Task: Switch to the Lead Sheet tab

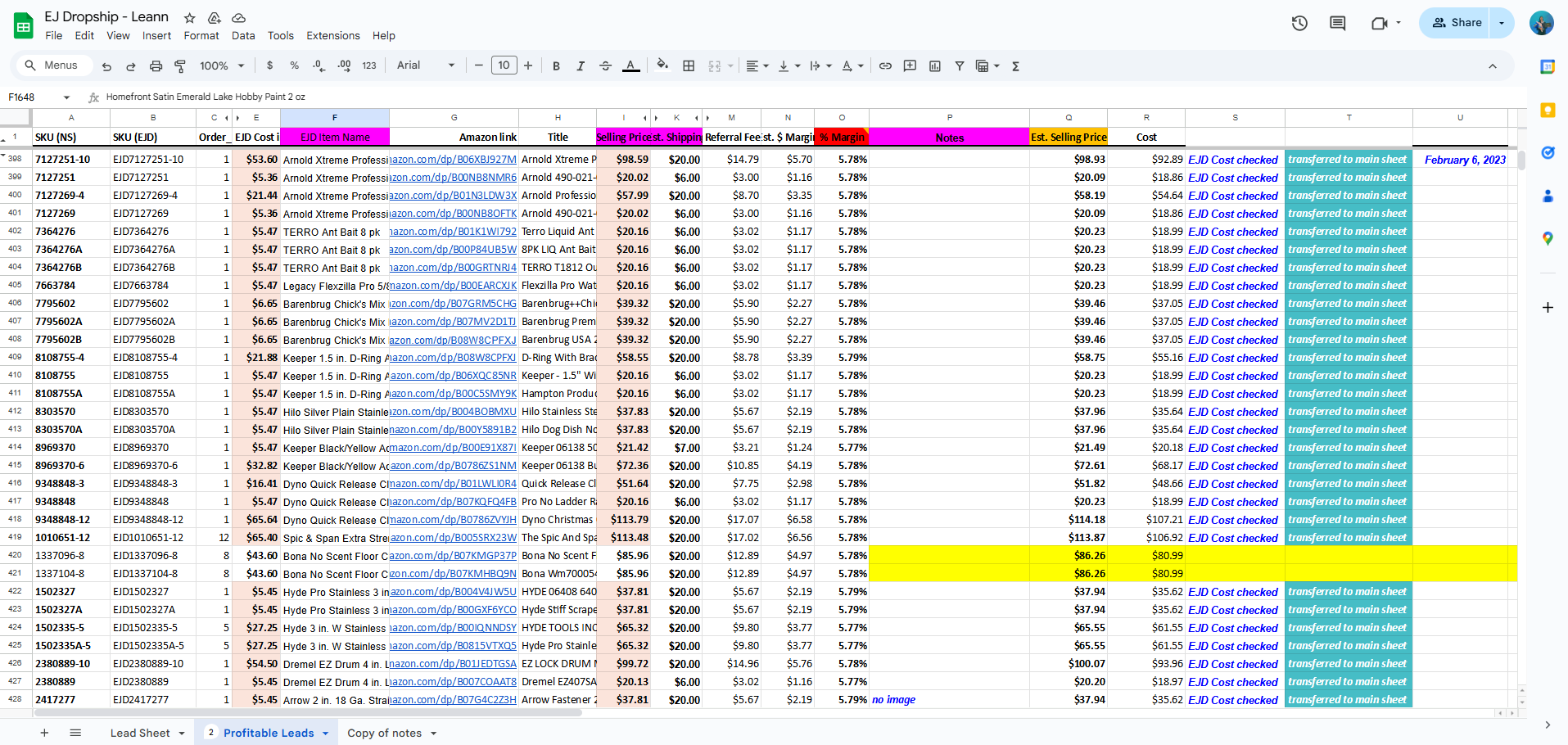Action: tap(140, 733)
